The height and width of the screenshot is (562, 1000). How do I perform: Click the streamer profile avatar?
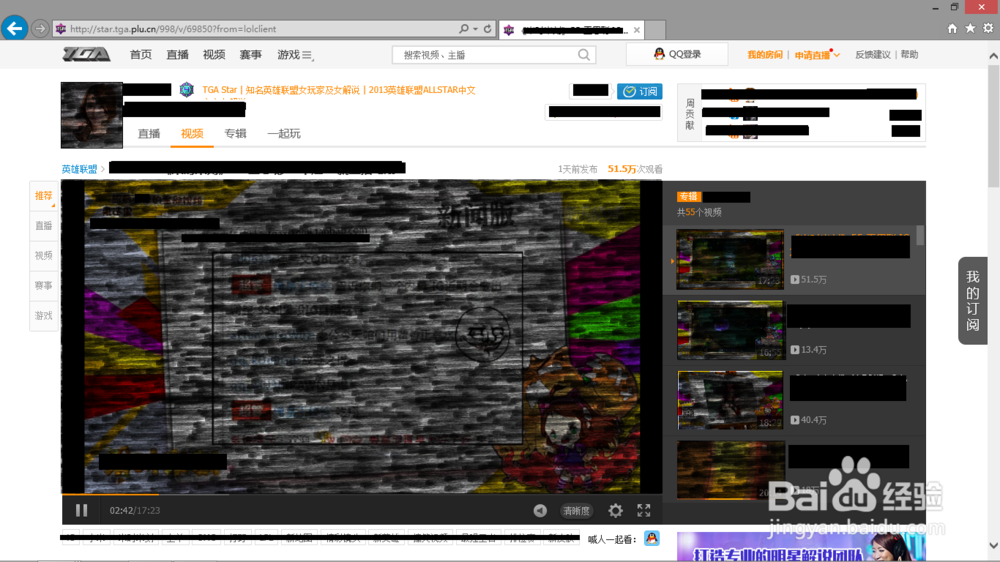pos(92,115)
